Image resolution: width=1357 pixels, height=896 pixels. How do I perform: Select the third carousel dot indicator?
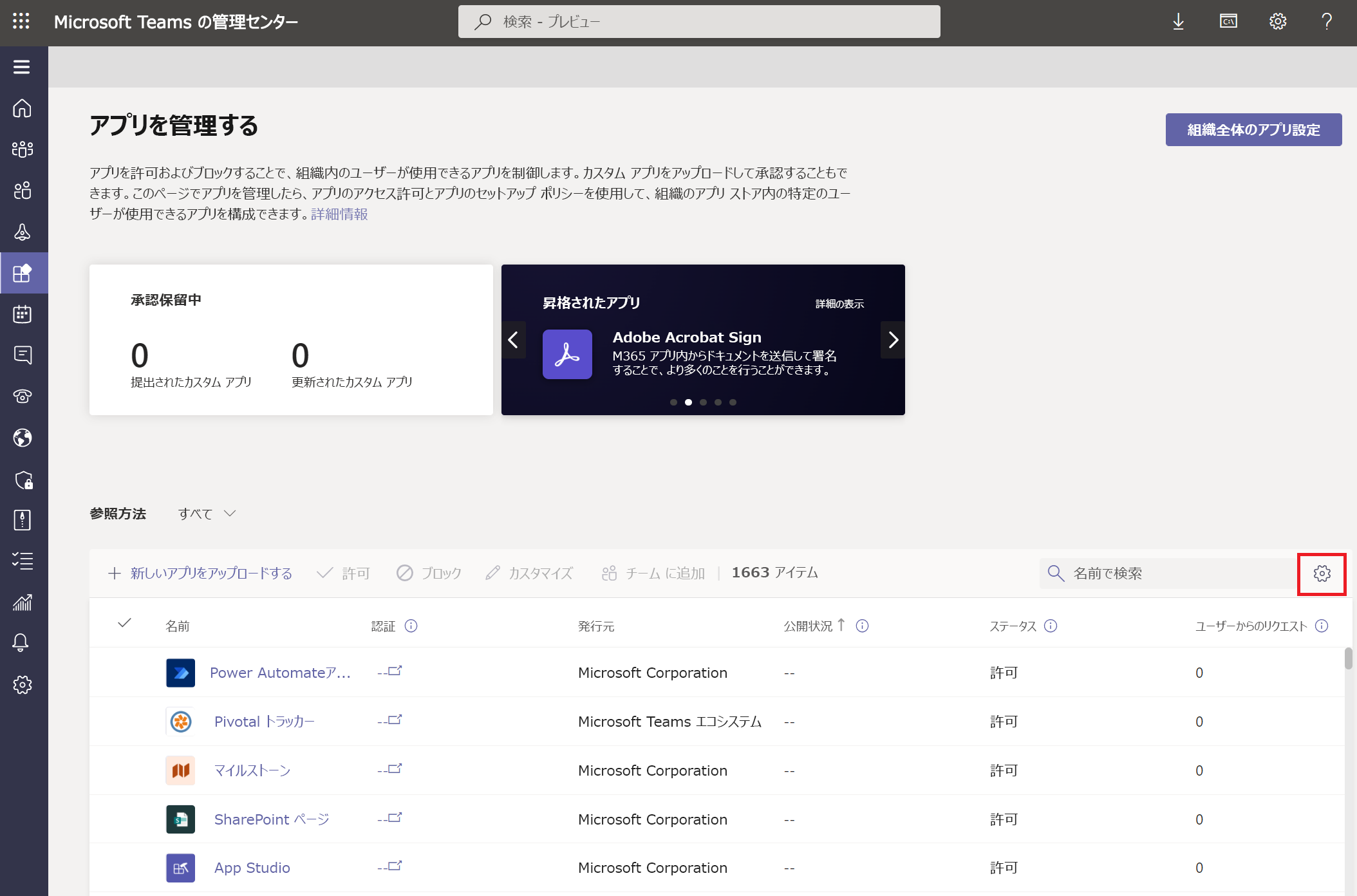[x=703, y=402]
